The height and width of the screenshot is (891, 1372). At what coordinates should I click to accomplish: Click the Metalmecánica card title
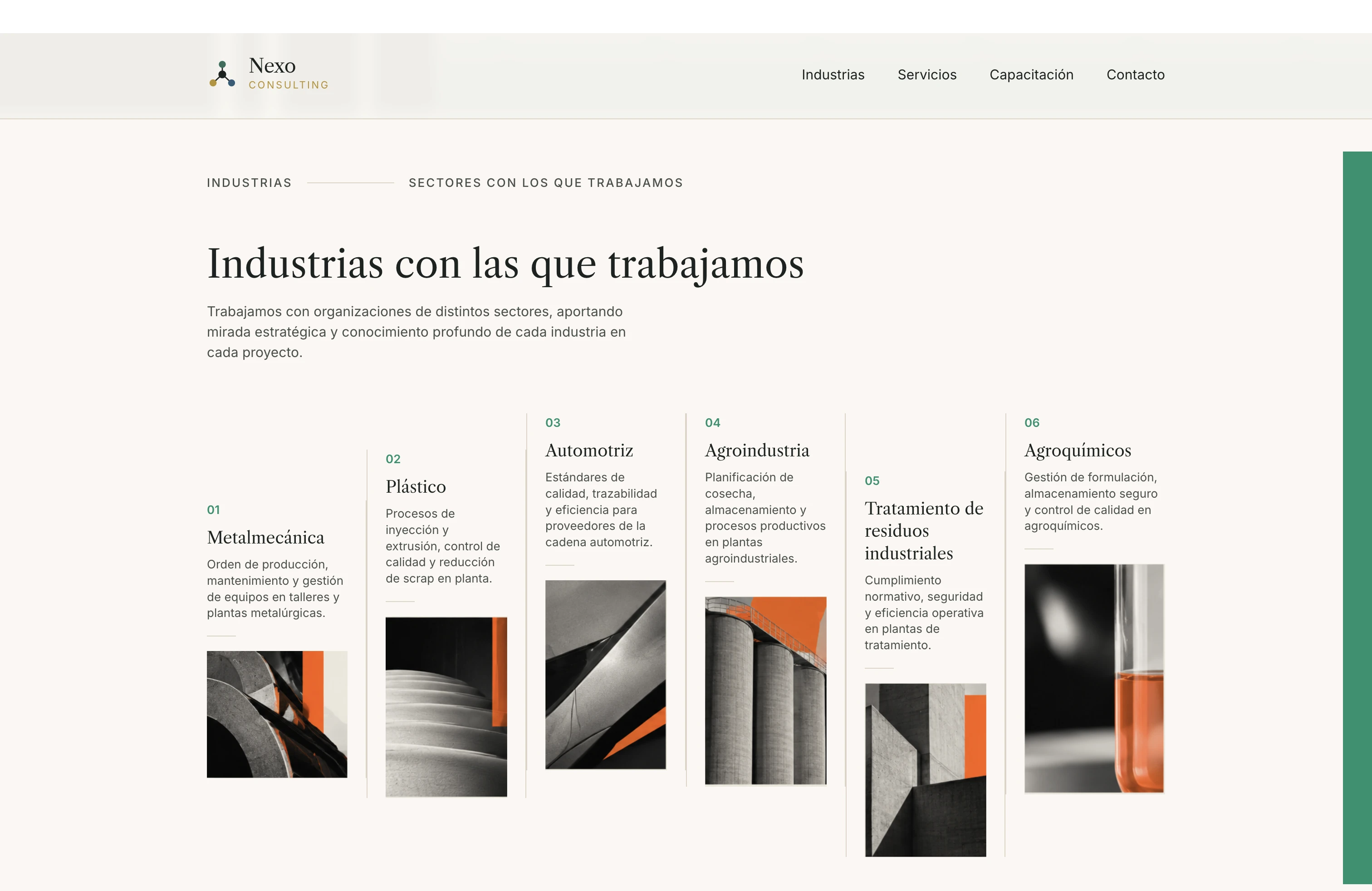click(x=265, y=537)
